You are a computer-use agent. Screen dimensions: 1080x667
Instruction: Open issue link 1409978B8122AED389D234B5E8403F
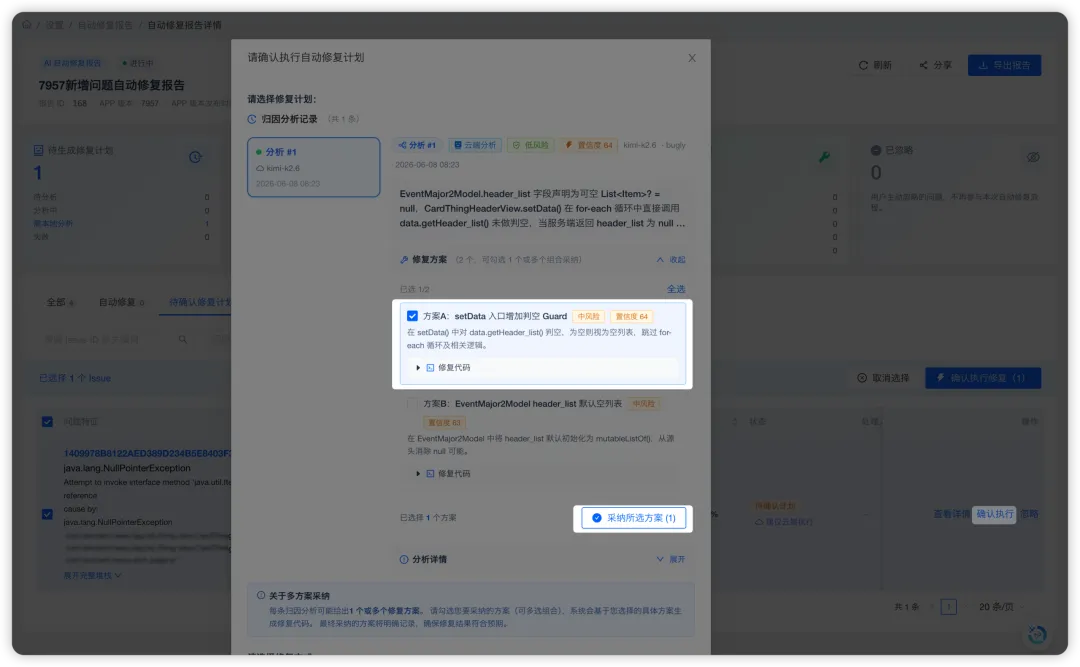147,453
